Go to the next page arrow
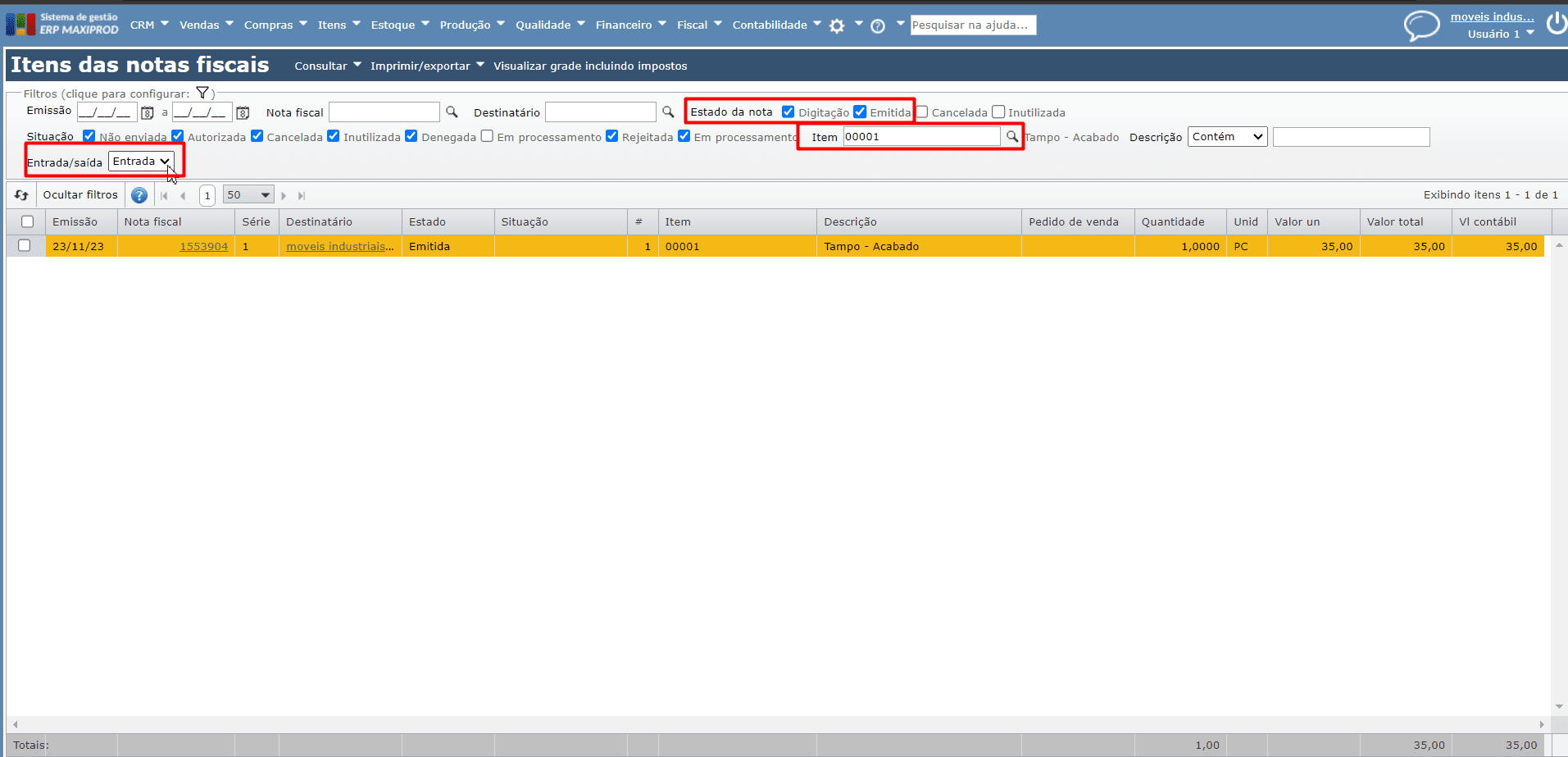1568x757 pixels. pyautogui.click(x=284, y=195)
